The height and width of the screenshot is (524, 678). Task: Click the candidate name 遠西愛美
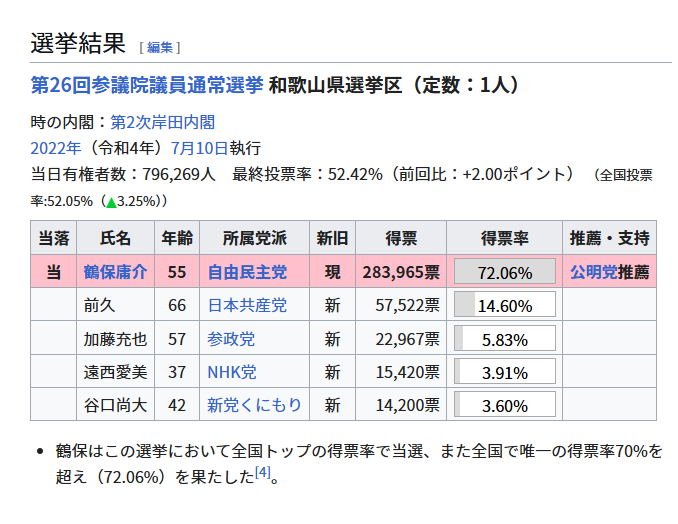[x=115, y=372]
